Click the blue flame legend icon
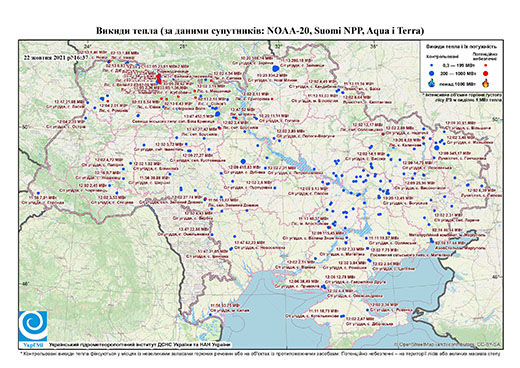The height and width of the screenshot is (368, 520). (x=431, y=83)
